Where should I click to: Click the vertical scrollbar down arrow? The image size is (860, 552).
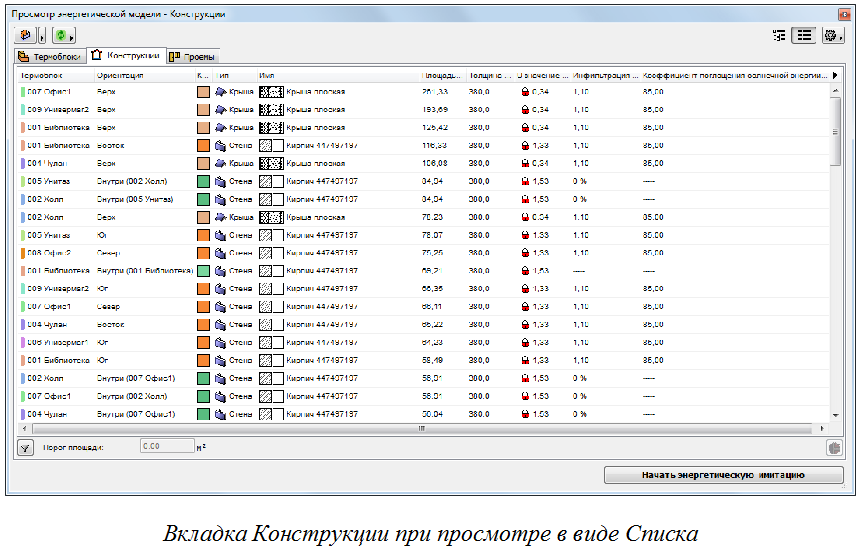point(835,415)
